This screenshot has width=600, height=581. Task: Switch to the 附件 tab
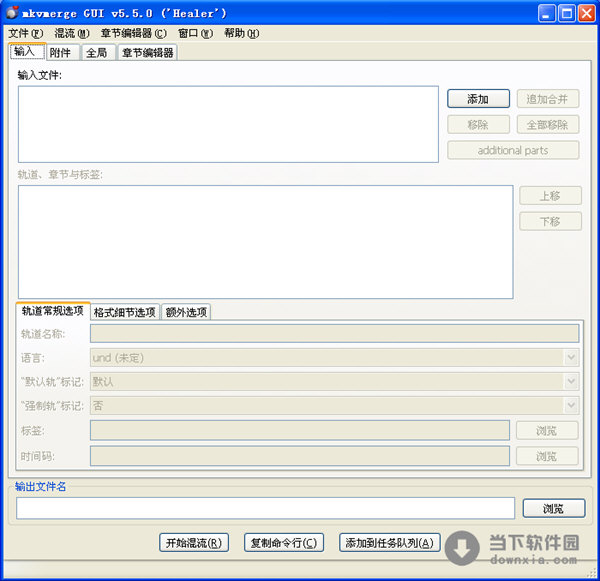(x=63, y=52)
